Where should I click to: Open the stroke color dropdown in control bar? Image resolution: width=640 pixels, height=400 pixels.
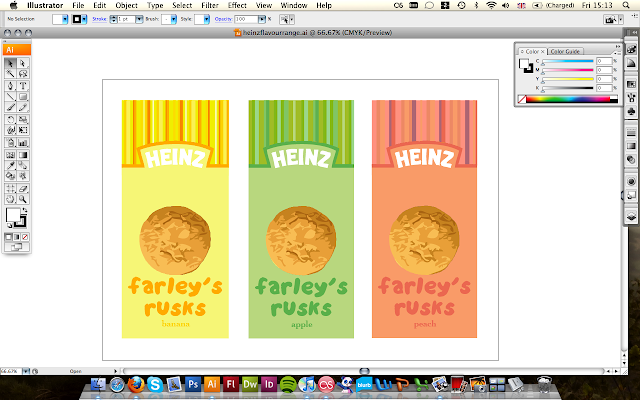tap(84, 19)
